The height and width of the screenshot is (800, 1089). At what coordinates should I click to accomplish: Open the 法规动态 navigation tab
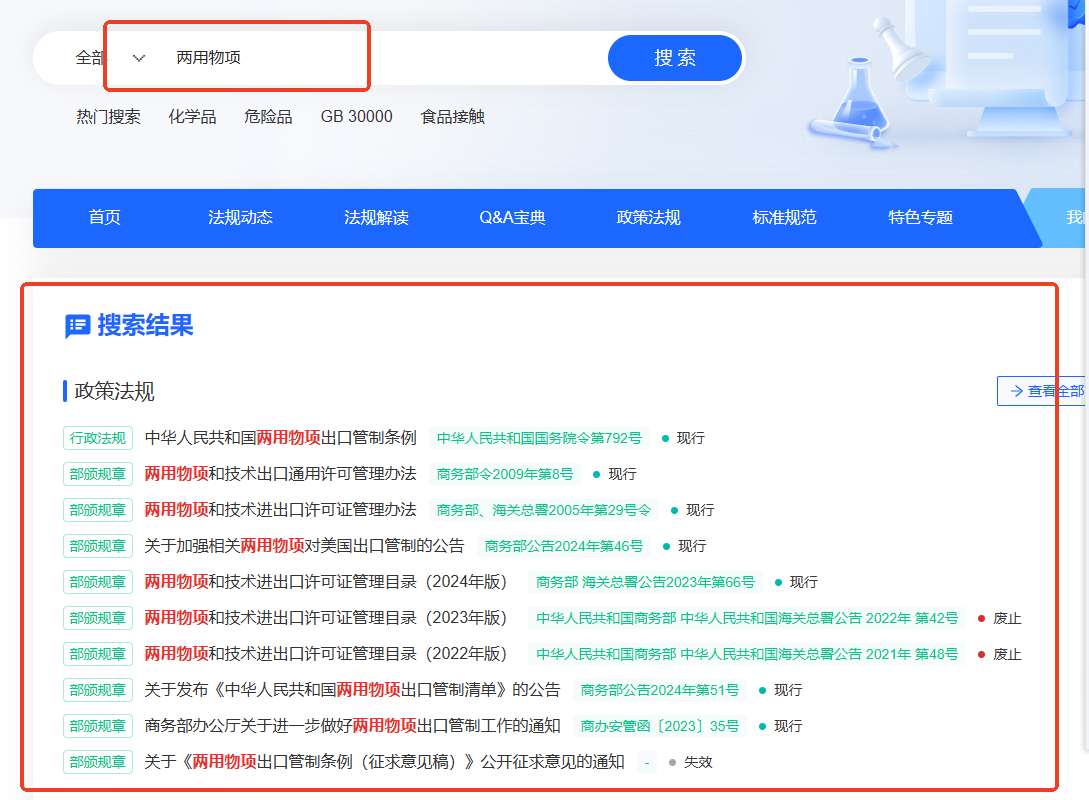[240, 218]
